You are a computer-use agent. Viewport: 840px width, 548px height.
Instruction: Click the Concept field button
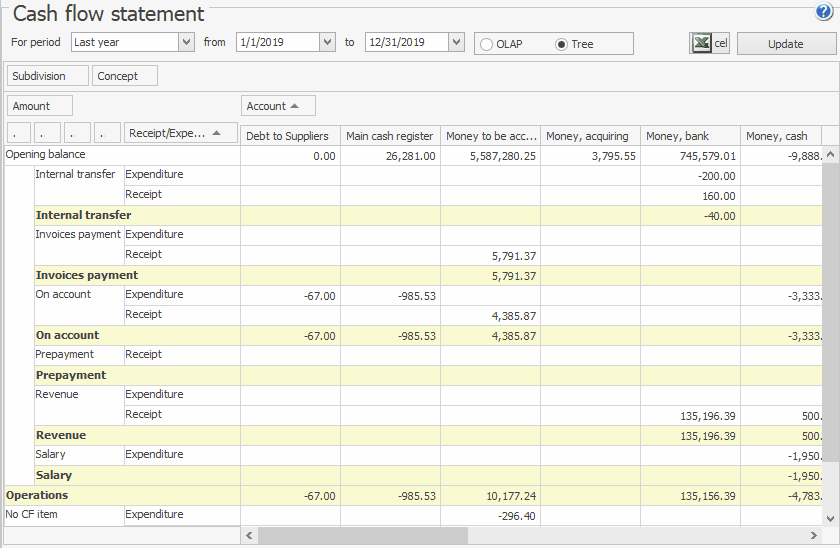118,76
